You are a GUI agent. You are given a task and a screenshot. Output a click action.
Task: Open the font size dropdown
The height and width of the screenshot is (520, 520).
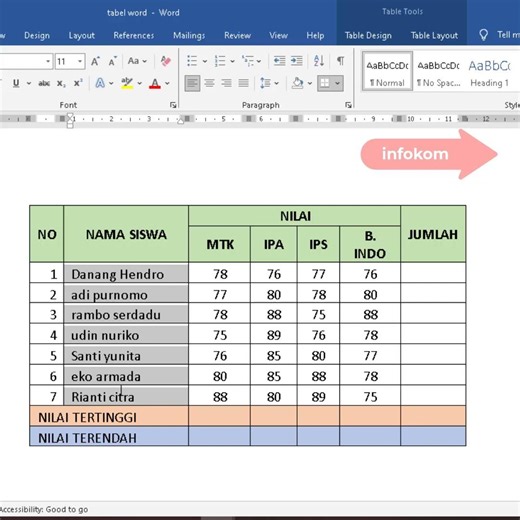click(x=80, y=61)
